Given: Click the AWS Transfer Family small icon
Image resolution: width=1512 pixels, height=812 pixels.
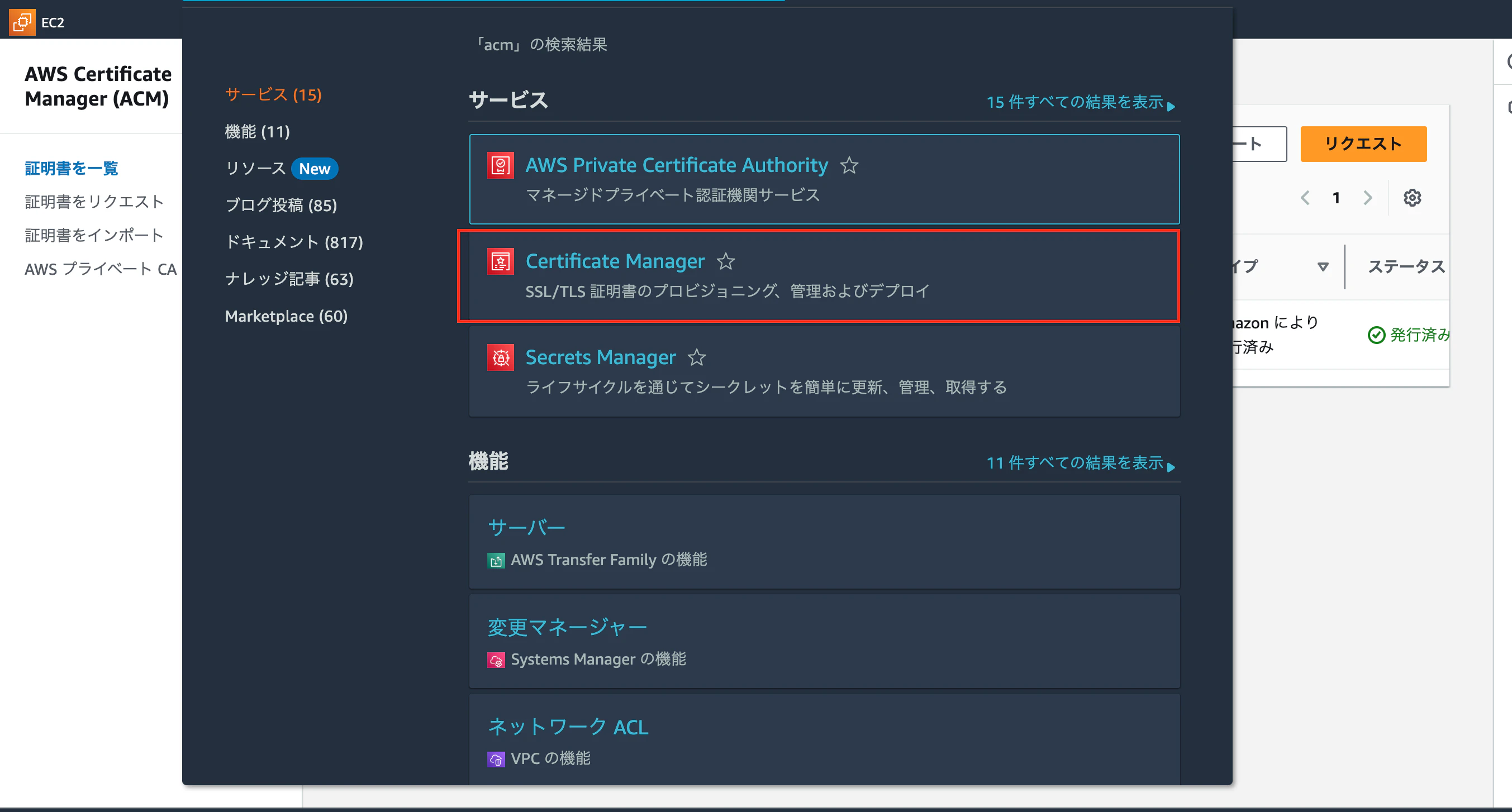Looking at the screenshot, I should (496, 560).
